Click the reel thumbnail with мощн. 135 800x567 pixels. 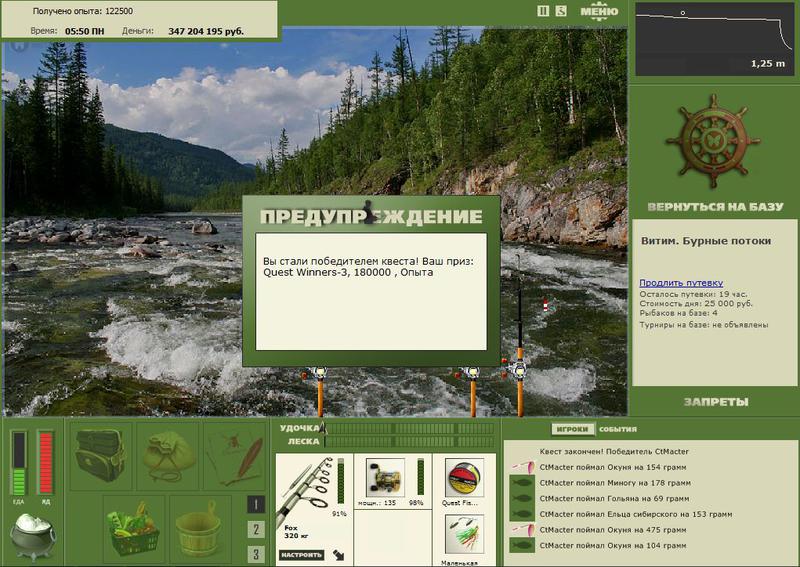point(385,478)
